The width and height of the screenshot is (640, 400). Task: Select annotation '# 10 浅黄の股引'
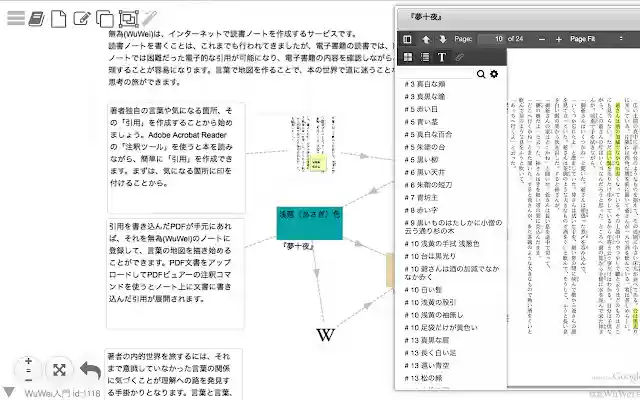[430, 302]
